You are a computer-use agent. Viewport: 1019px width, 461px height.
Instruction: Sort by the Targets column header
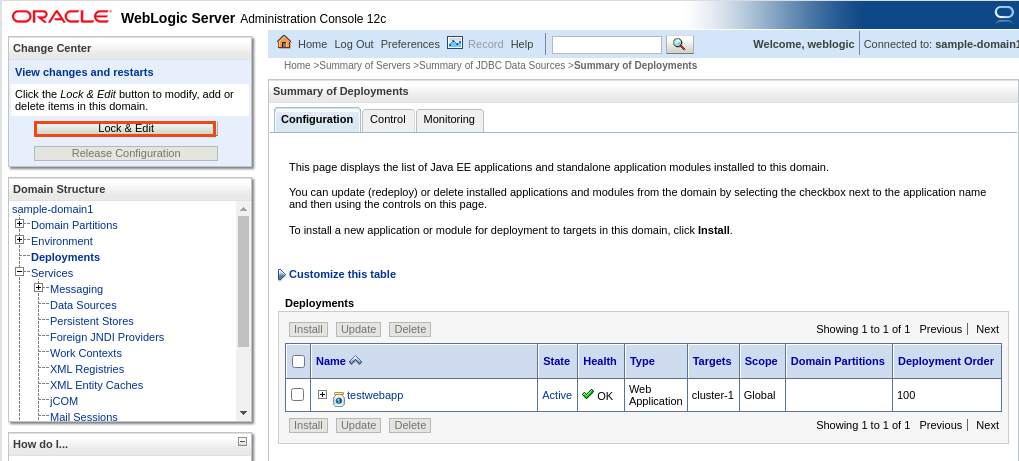click(x=712, y=362)
